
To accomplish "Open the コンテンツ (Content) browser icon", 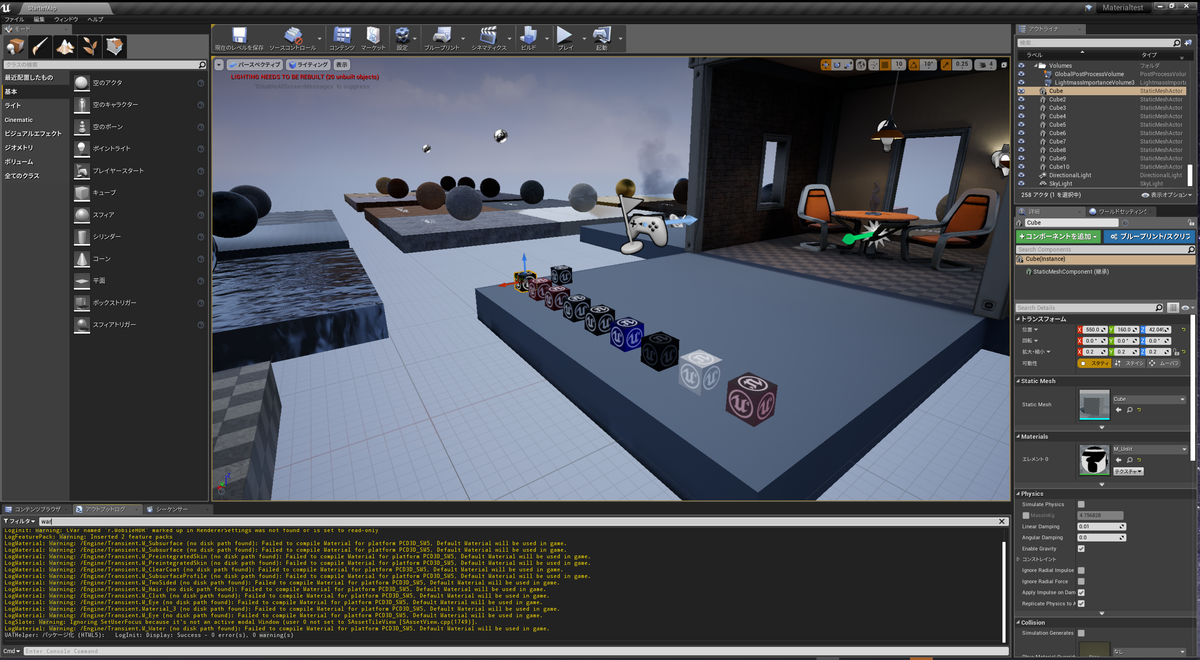I will pos(343,35).
